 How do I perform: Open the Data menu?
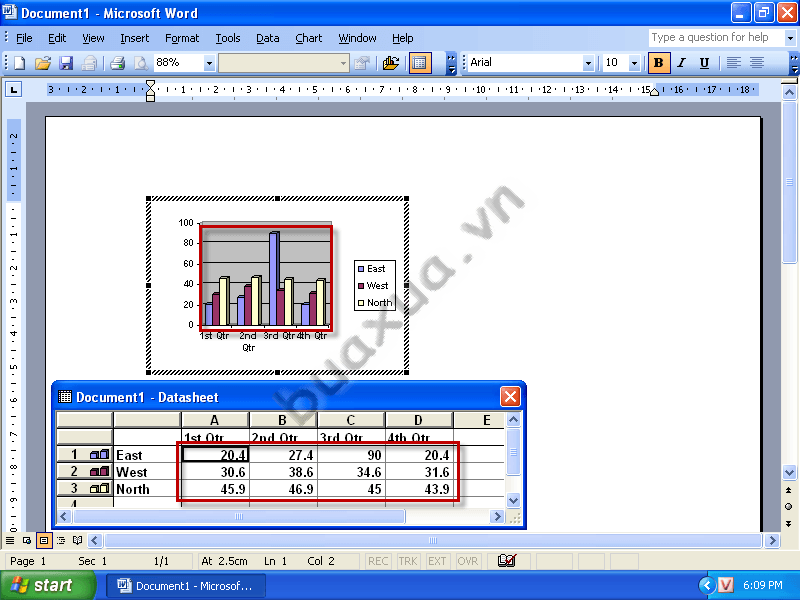point(267,38)
